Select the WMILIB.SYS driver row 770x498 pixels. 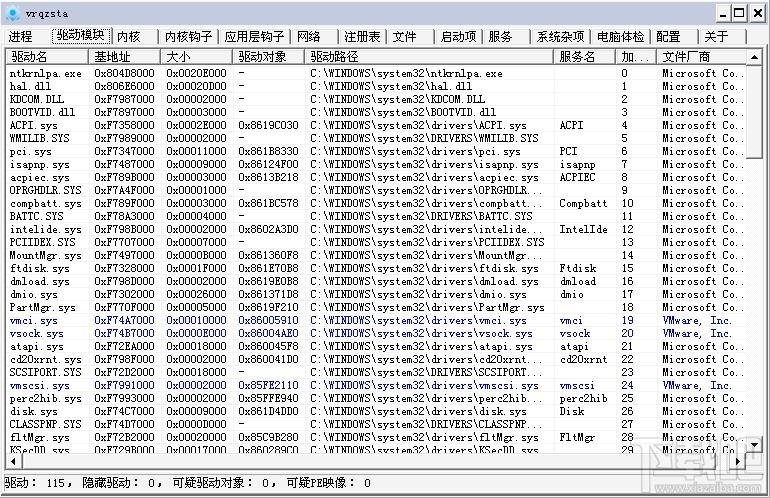click(x=376, y=138)
